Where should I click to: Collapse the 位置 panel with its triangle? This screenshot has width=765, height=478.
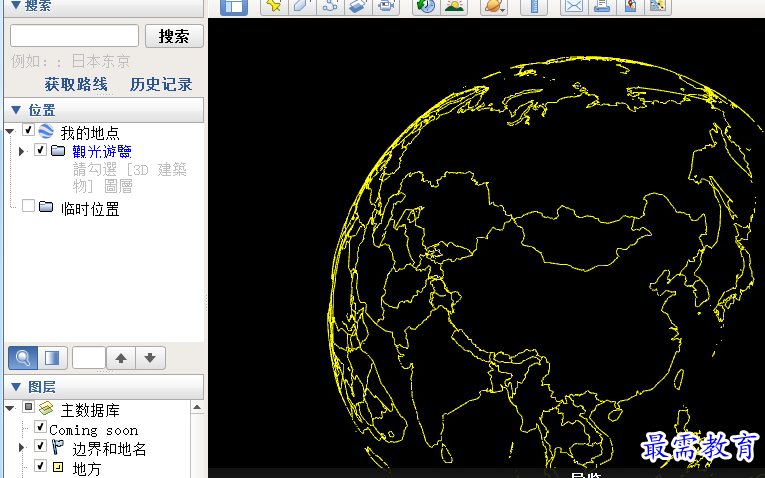coord(16,110)
